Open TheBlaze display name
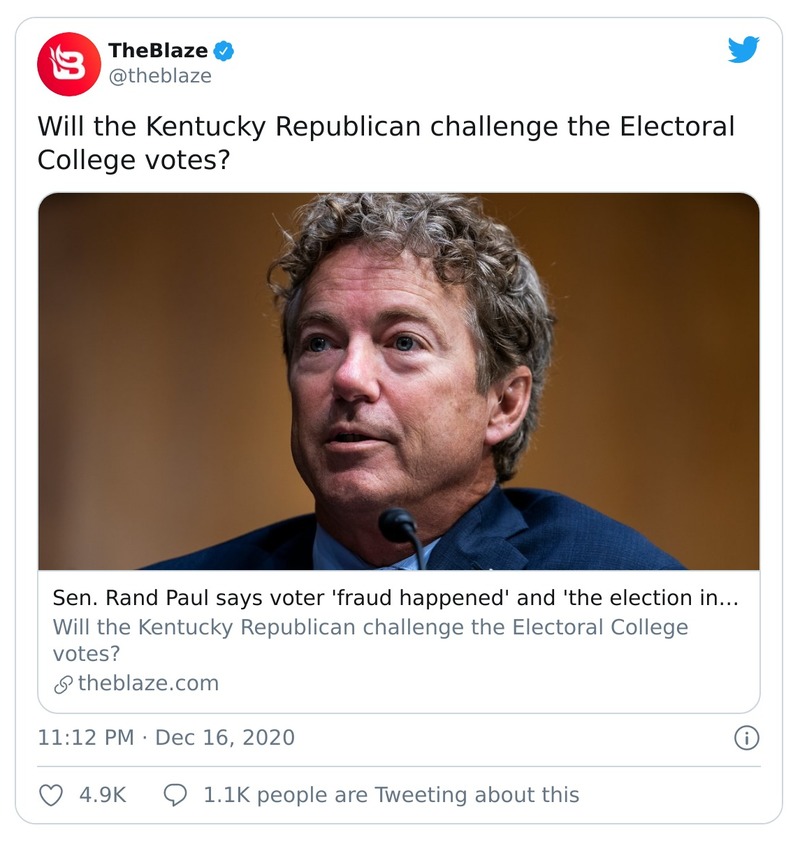 coord(157,51)
